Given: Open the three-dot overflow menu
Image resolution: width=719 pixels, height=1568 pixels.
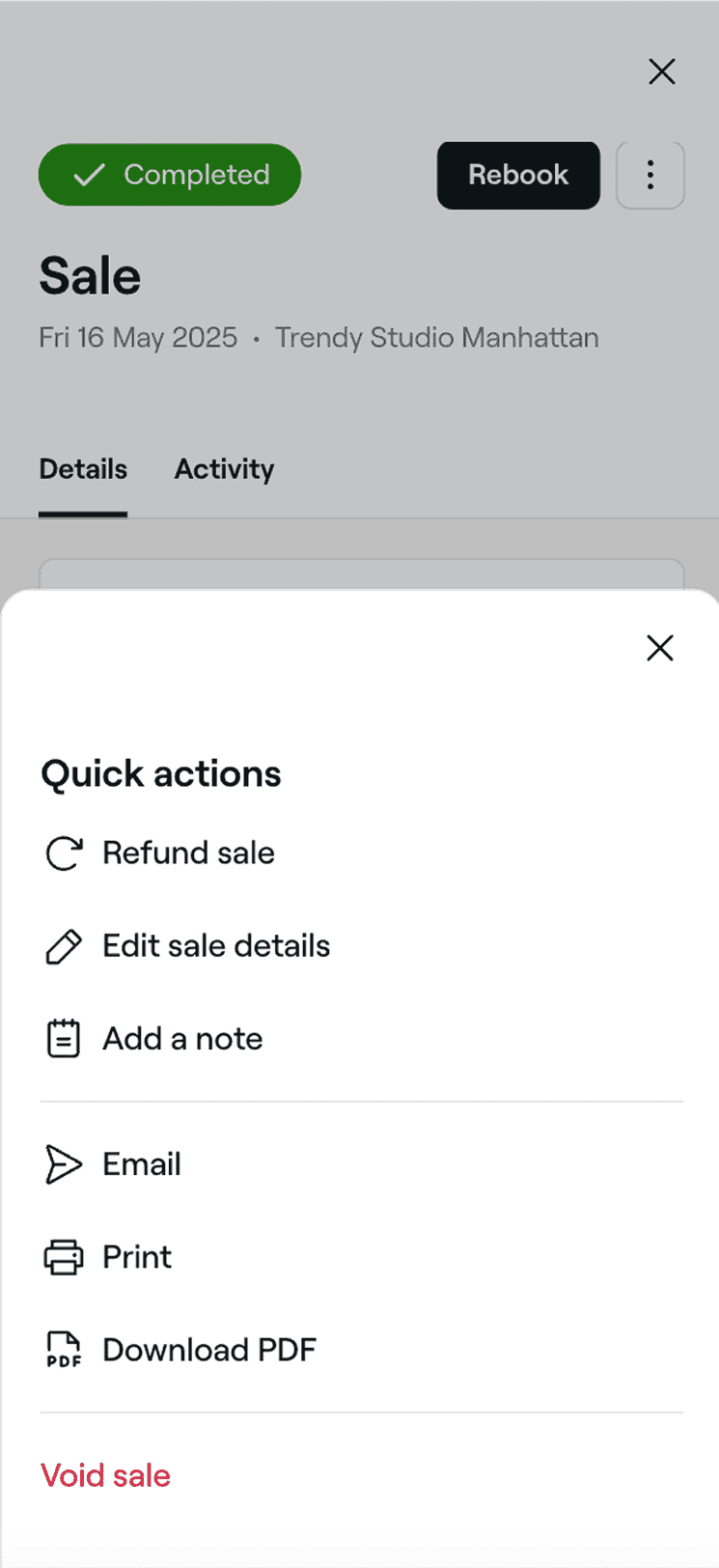Looking at the screenshot, I should coord(650,175).
